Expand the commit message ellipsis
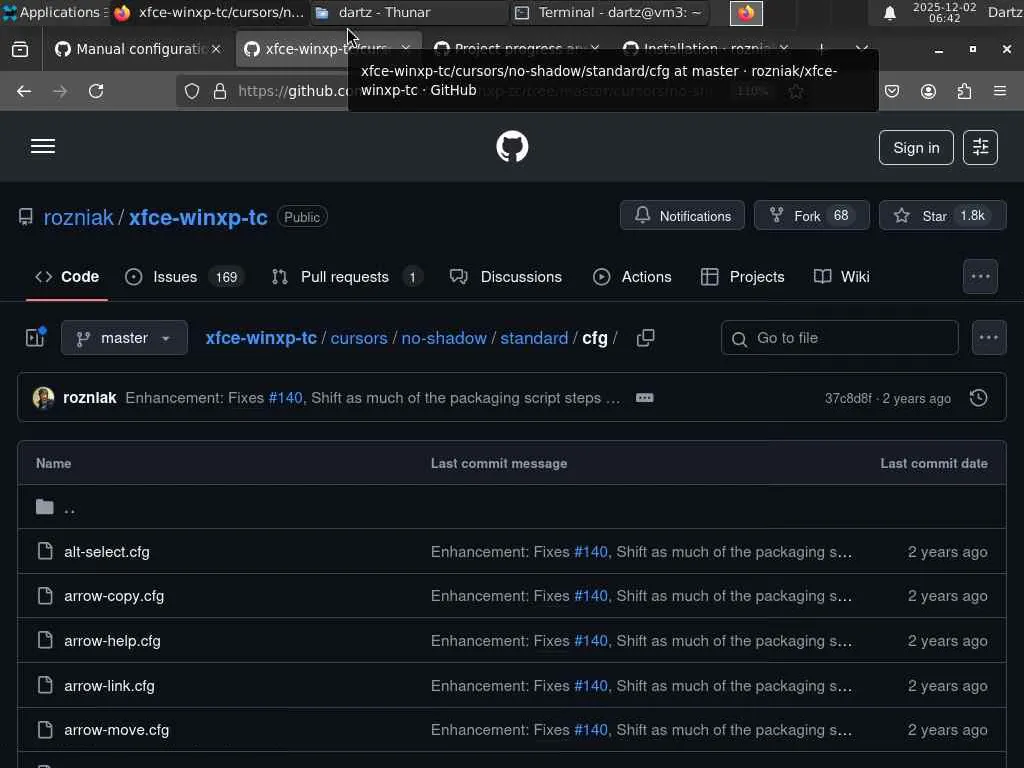1024x768 pixels. (x=644, y=398)
